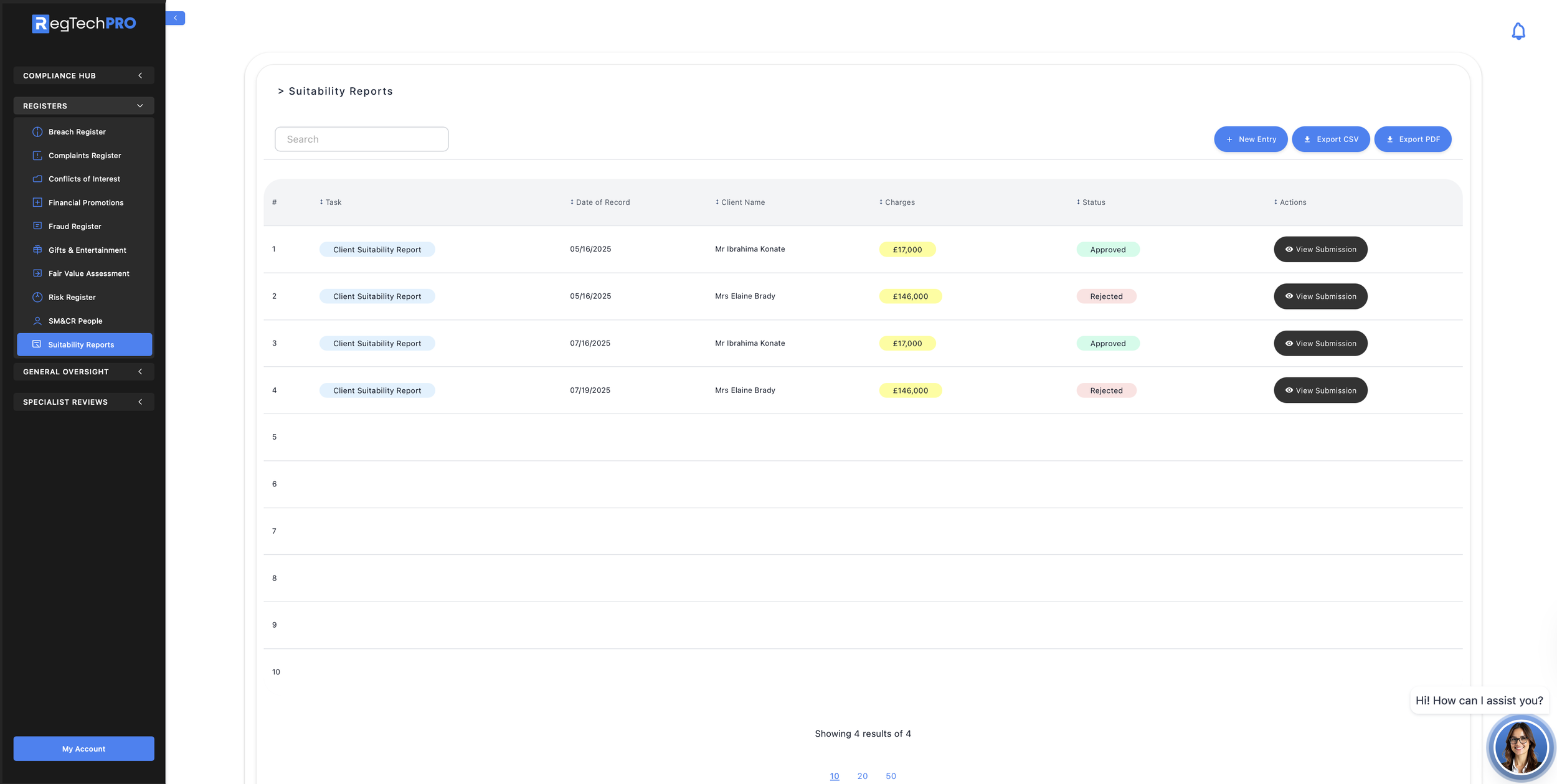This screenshot has height=784, width=1557.
Task: Click the Fraud Register icon
Action: tap(37, 226)
